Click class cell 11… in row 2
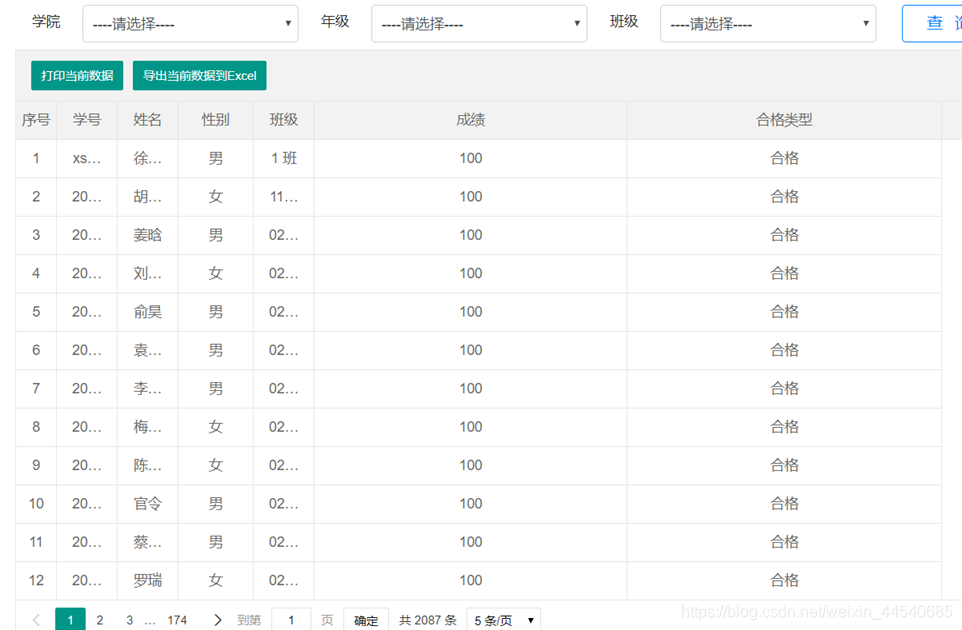Image resolution: width=962 pixels, height=630 pixels. point(283,197)
